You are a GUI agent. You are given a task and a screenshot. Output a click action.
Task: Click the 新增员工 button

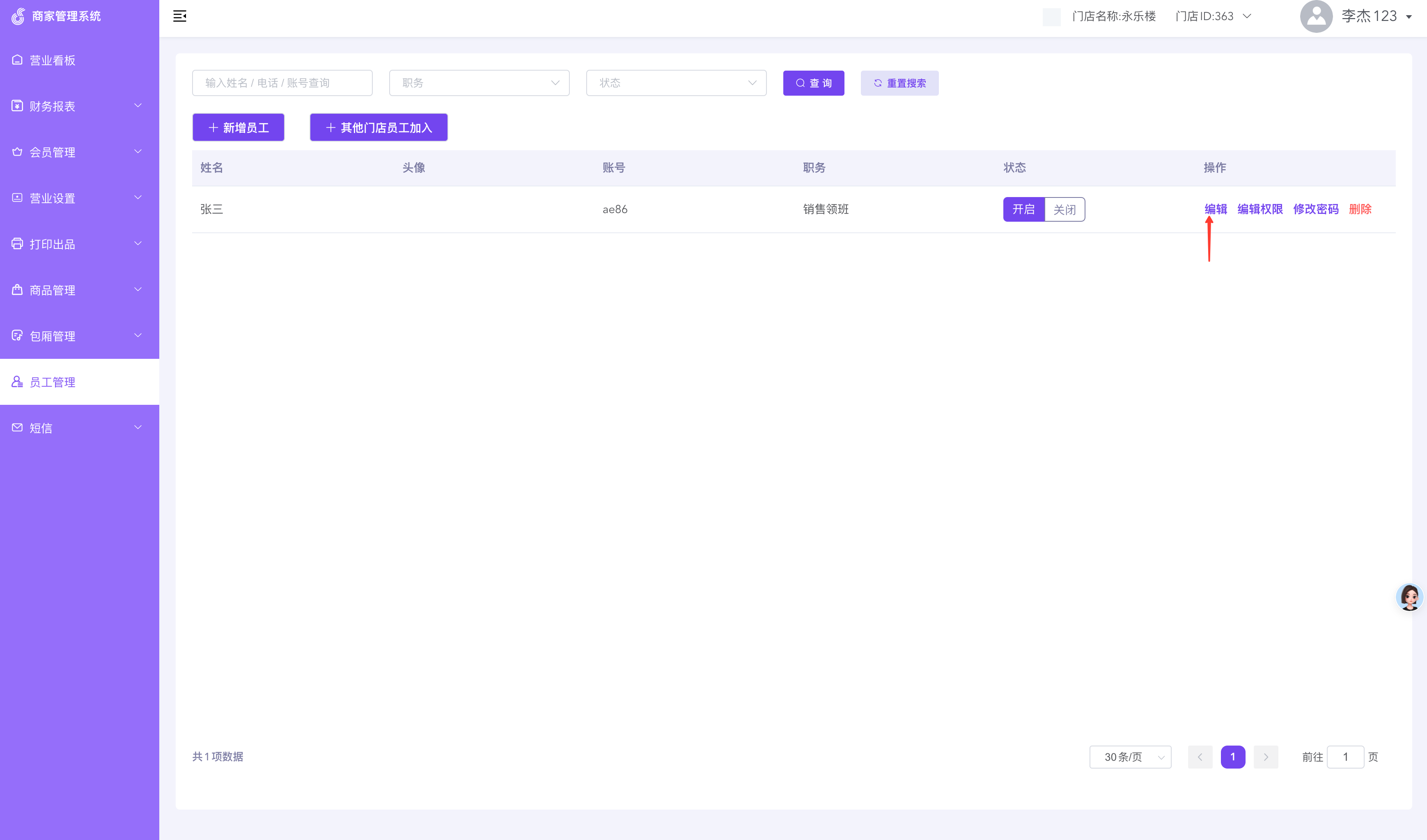pos(239,127)
